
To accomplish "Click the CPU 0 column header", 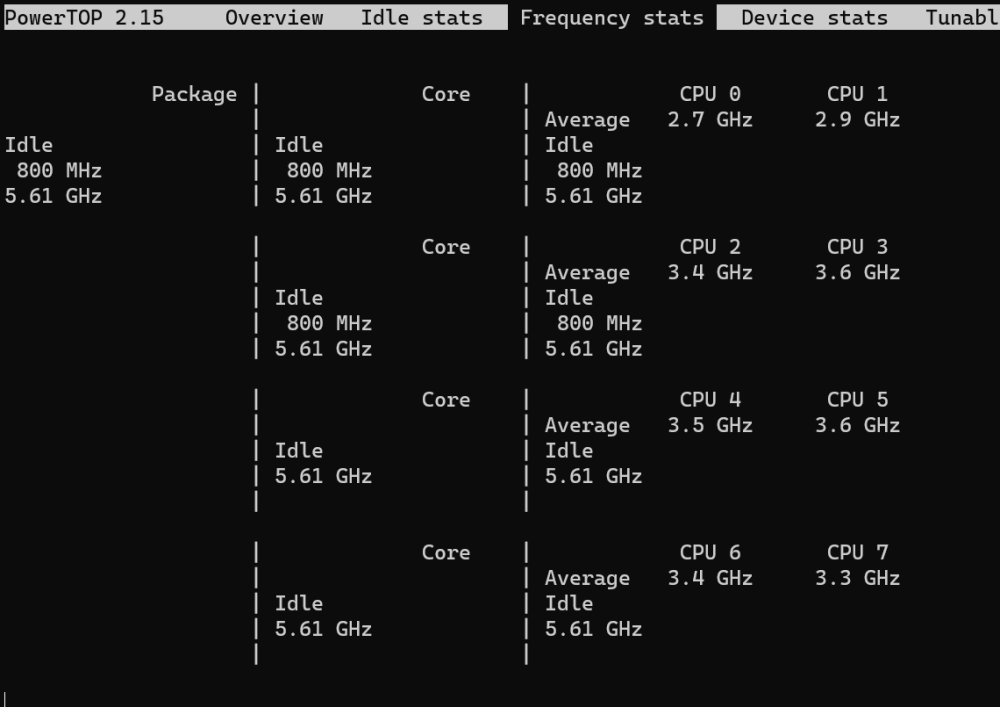I will tap(710, 94).
